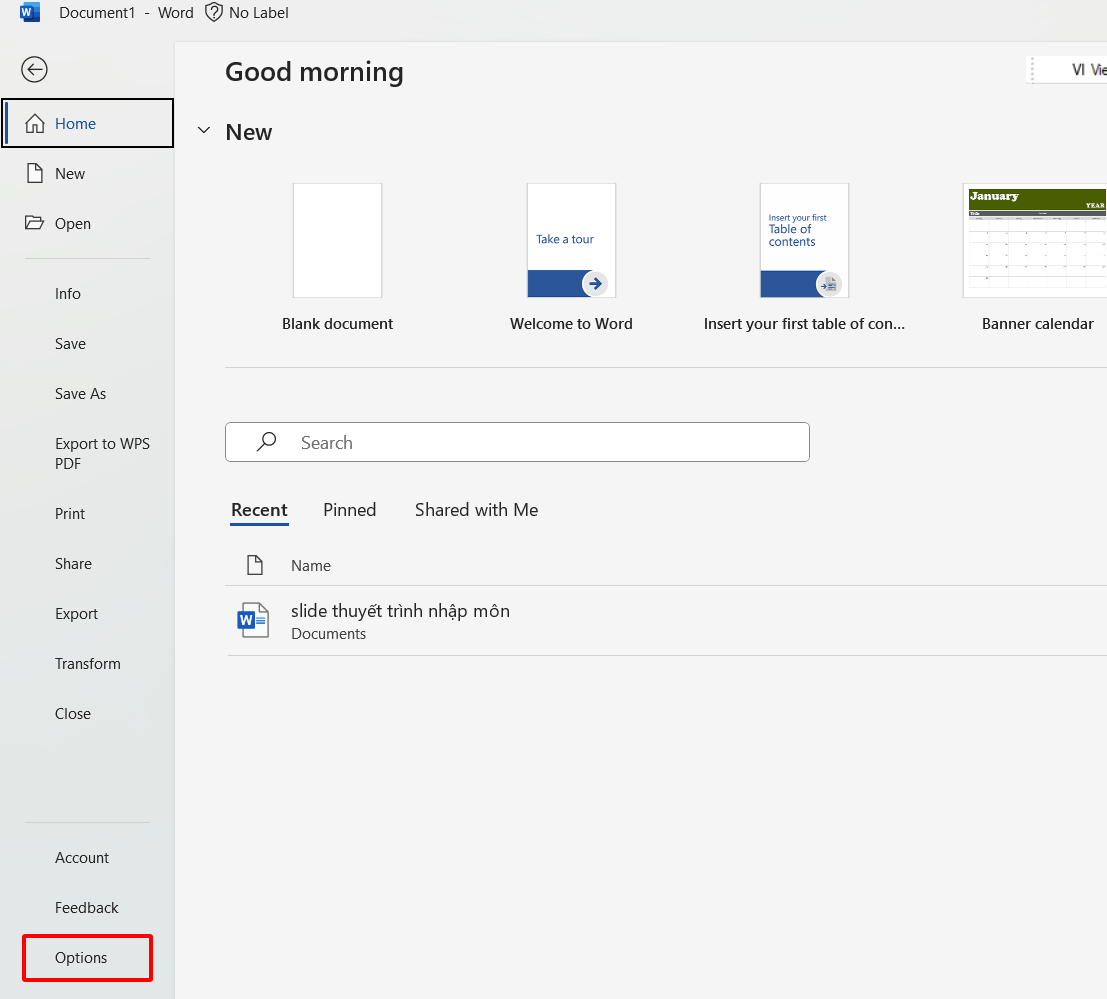Open the Account page
This screenshot has height=999, width=1107.
click(x=82, y=858)
